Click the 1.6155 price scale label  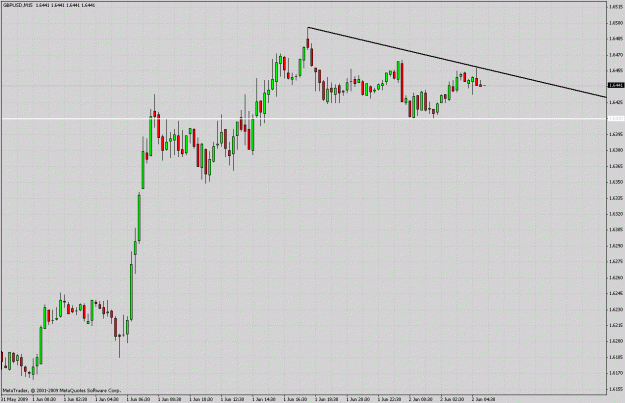tap(616, 389)
